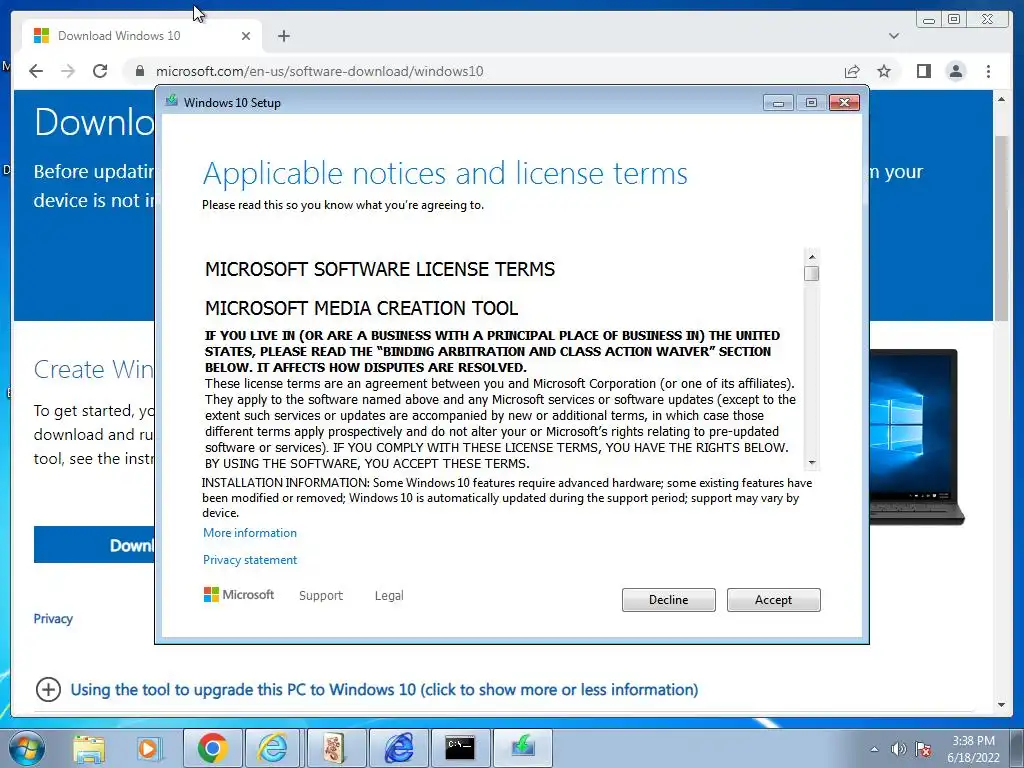Click the Windows 10 Setup title icon
The width and height of the screenshot is (1024, 768).
click(172, 101)
